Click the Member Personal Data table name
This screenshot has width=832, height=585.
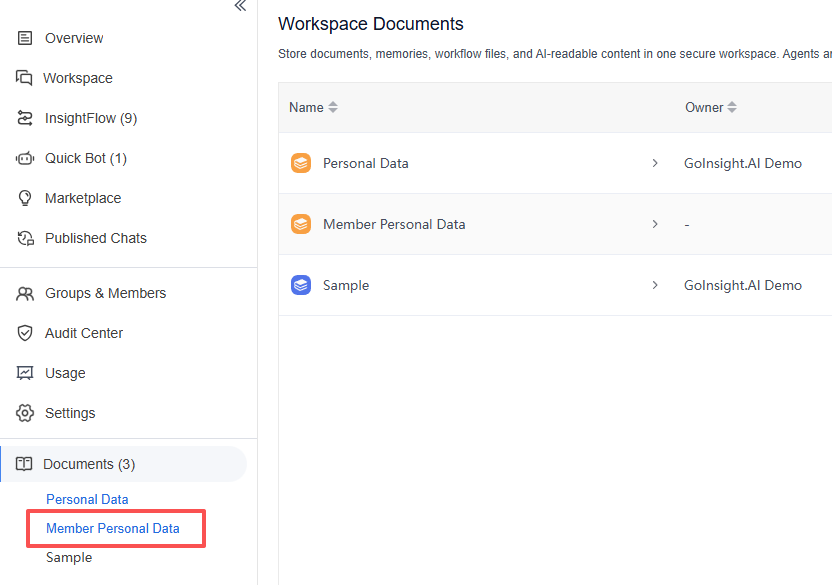coord(394,225)
